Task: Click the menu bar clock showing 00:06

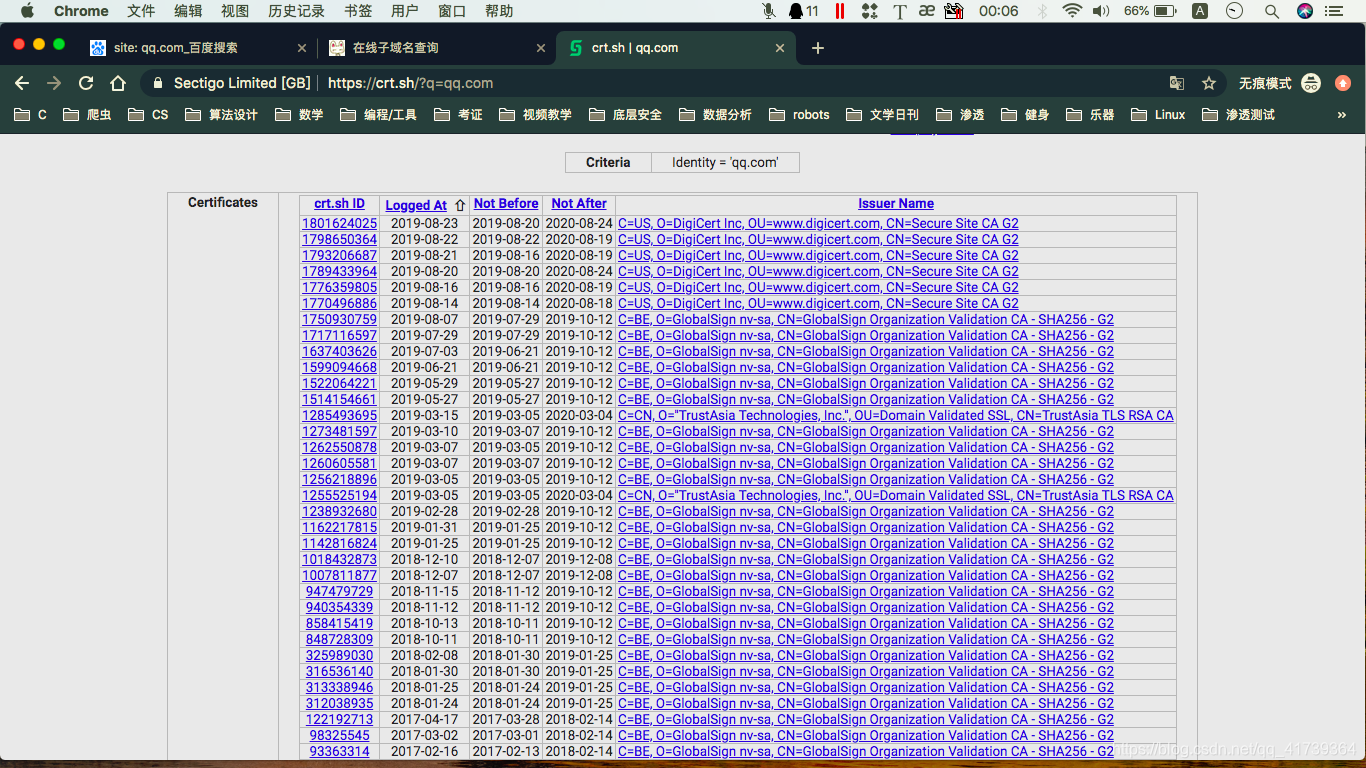Action: point(999,11)
